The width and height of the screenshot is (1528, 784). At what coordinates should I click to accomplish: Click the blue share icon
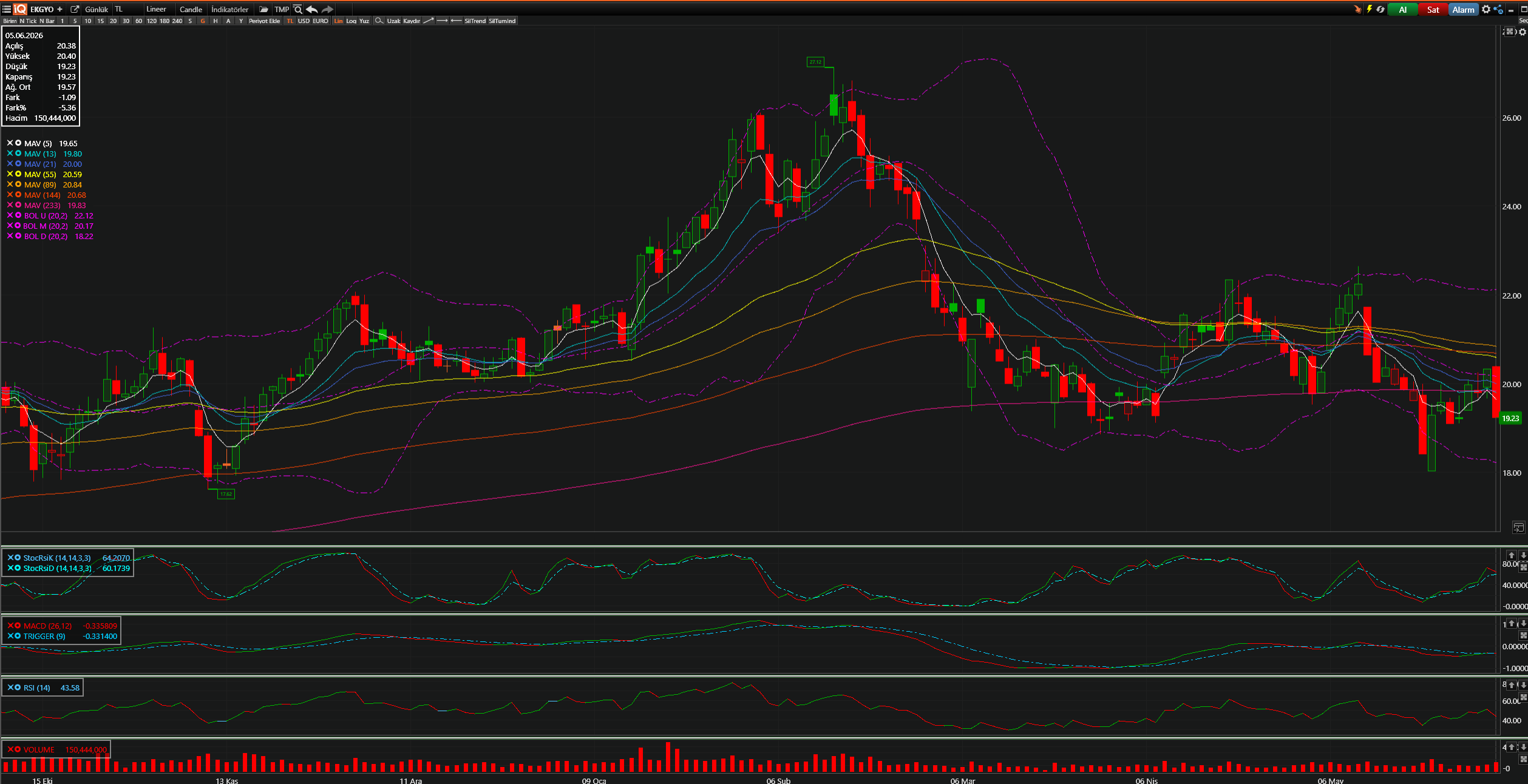point(1498,9)
